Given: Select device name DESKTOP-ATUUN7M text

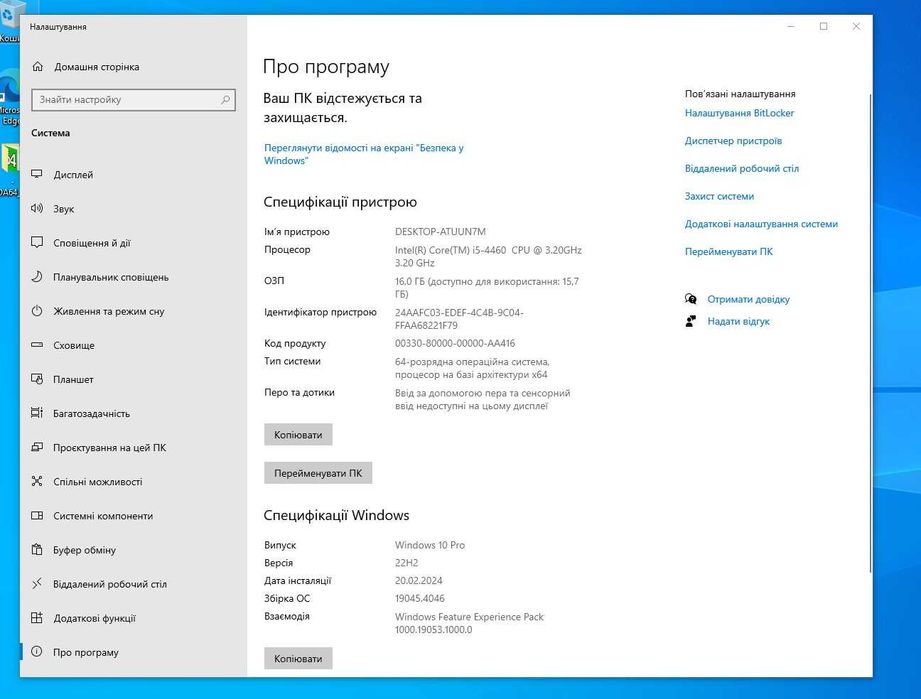Looking at the screenshot, I should [x=441, y=231].
